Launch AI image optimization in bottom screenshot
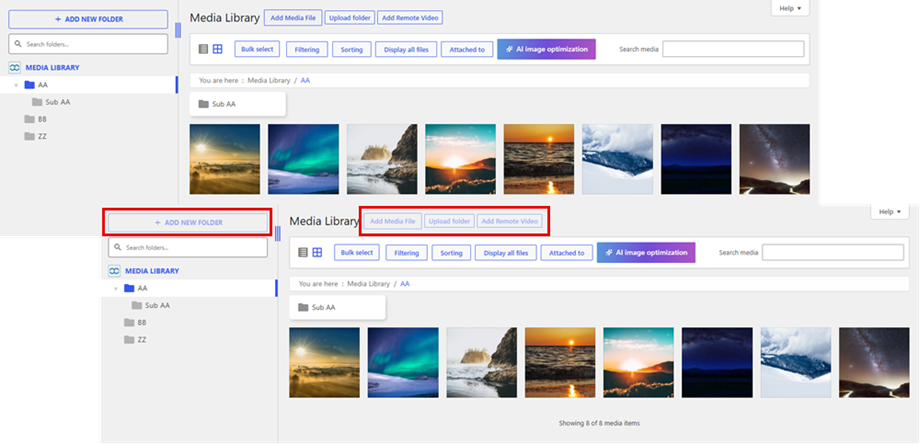The image size is (920, 444). (646, 253)
